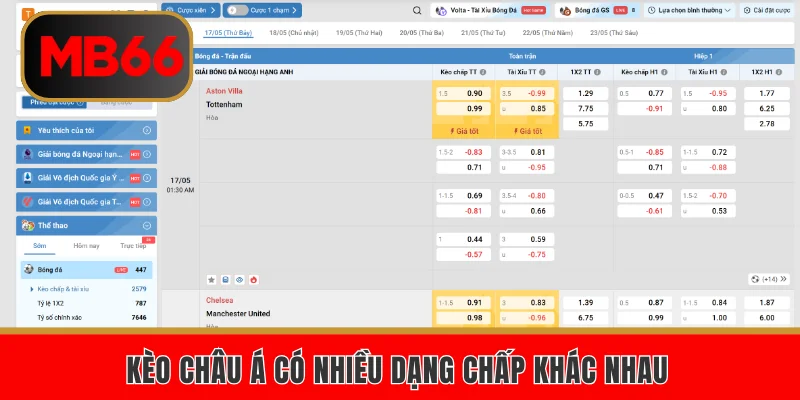The image size is (800, 400).
Task: Click the info icon beside 1X2 H1
Action: click(x=779, y=72)
